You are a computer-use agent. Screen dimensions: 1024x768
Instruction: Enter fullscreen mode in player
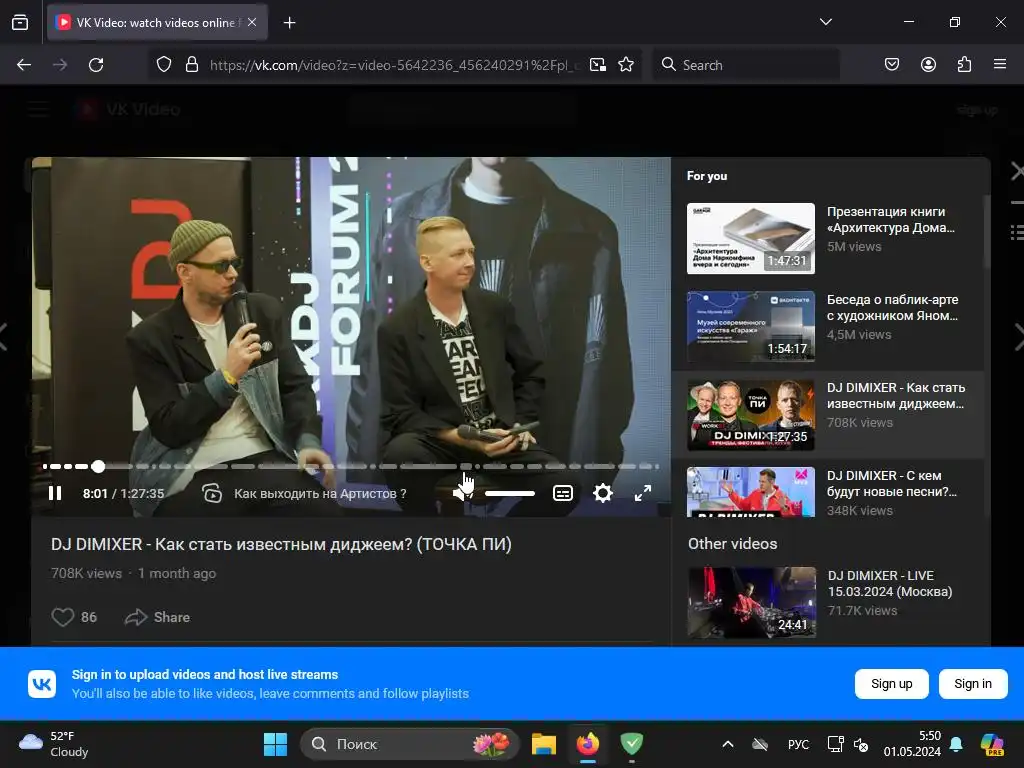[643, 493]
